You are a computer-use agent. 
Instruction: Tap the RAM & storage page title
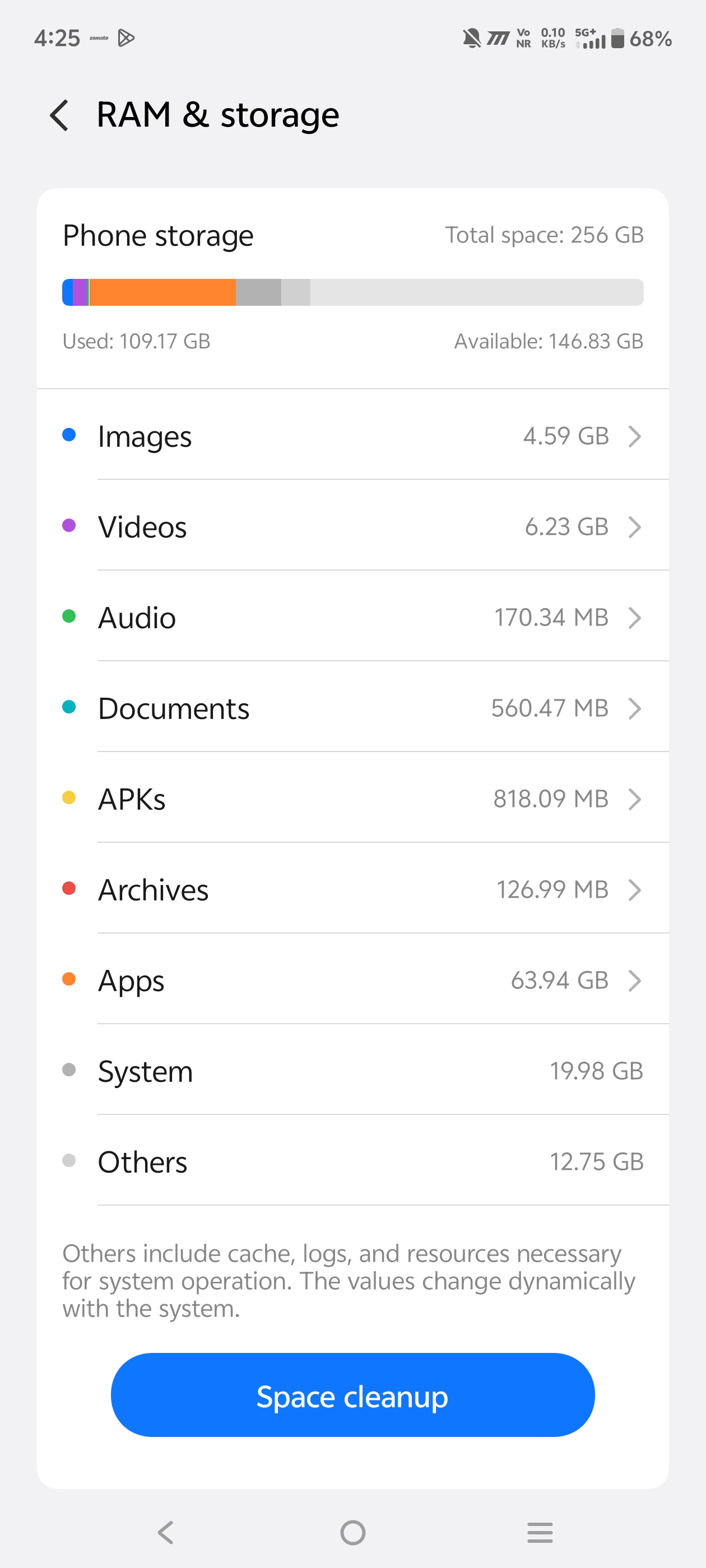(217, 115)
